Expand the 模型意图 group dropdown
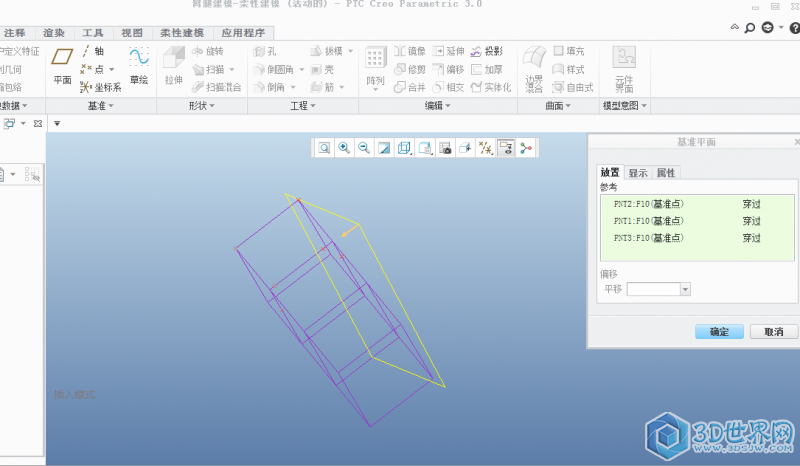Screen dimensions: 800x466 coord(625,106)
